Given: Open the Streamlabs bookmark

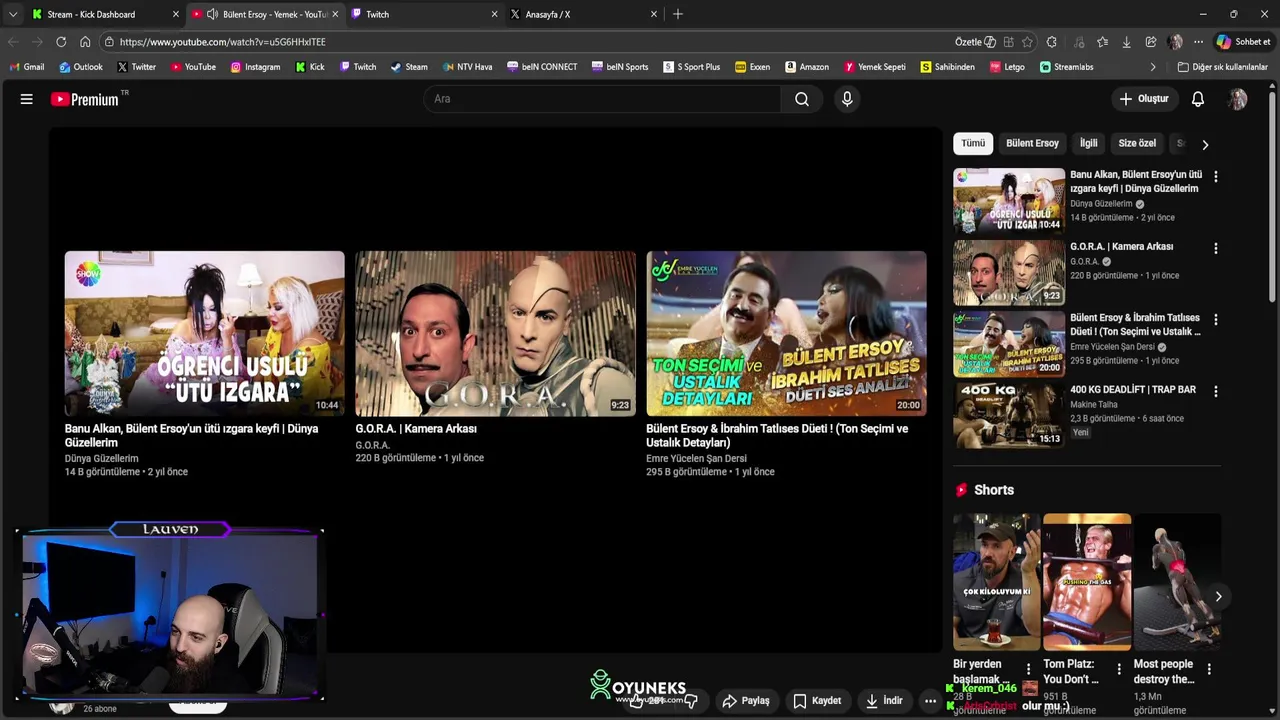Looking at the screenshot, I should pos(1067,67).
